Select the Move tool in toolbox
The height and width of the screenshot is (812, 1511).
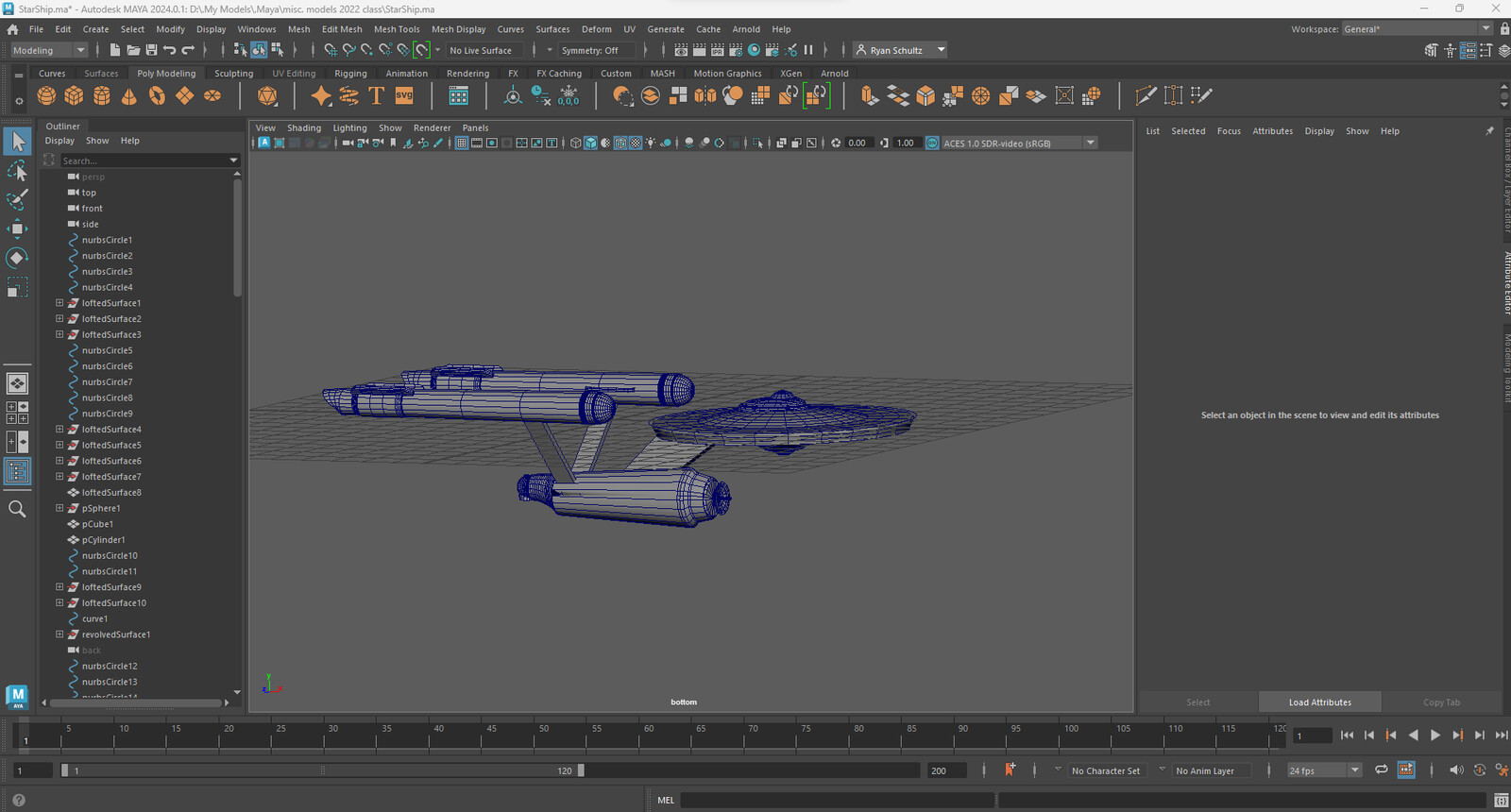17,228
